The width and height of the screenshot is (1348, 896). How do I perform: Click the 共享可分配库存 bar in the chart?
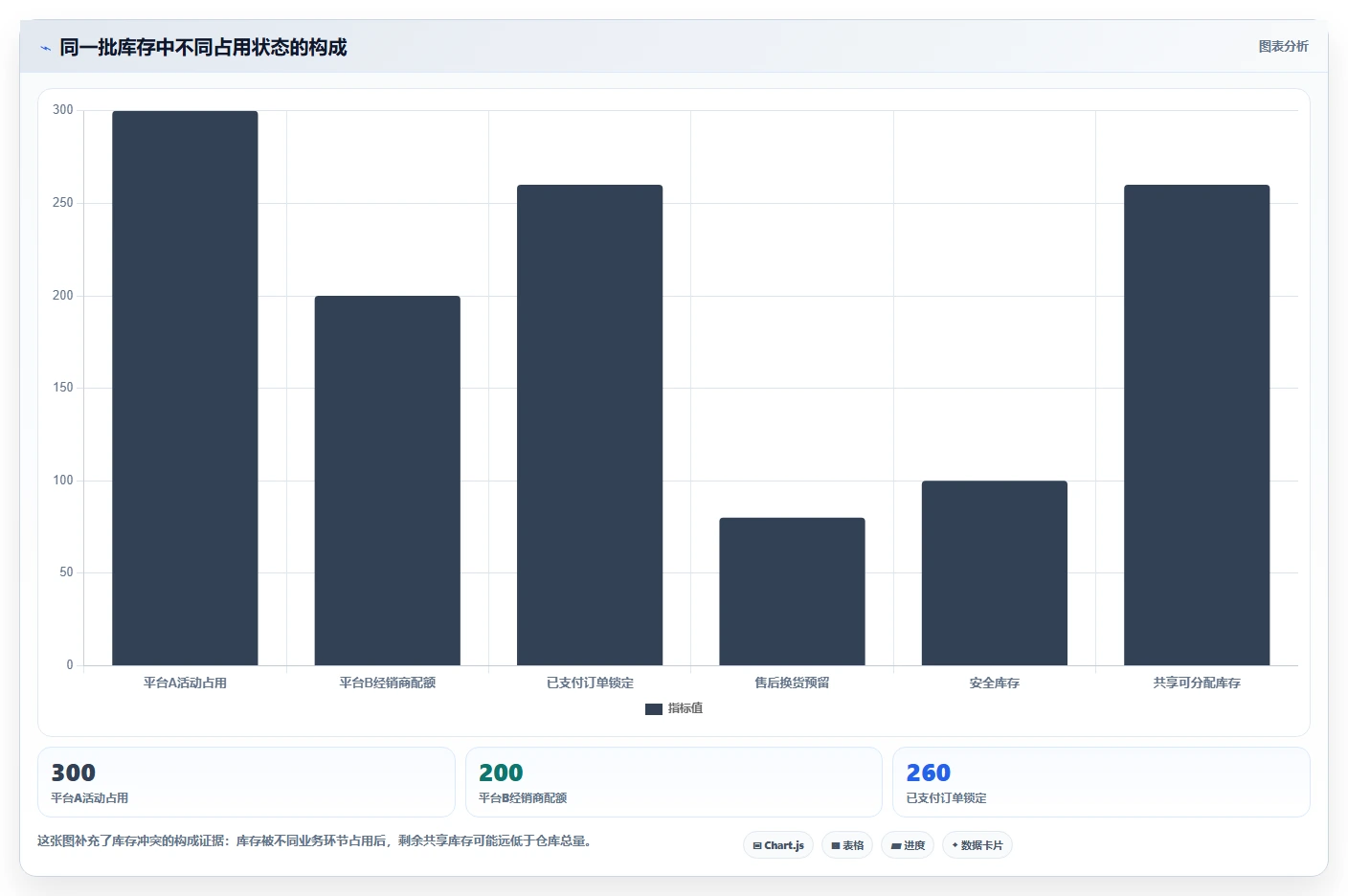click(x=1197, y=425)
